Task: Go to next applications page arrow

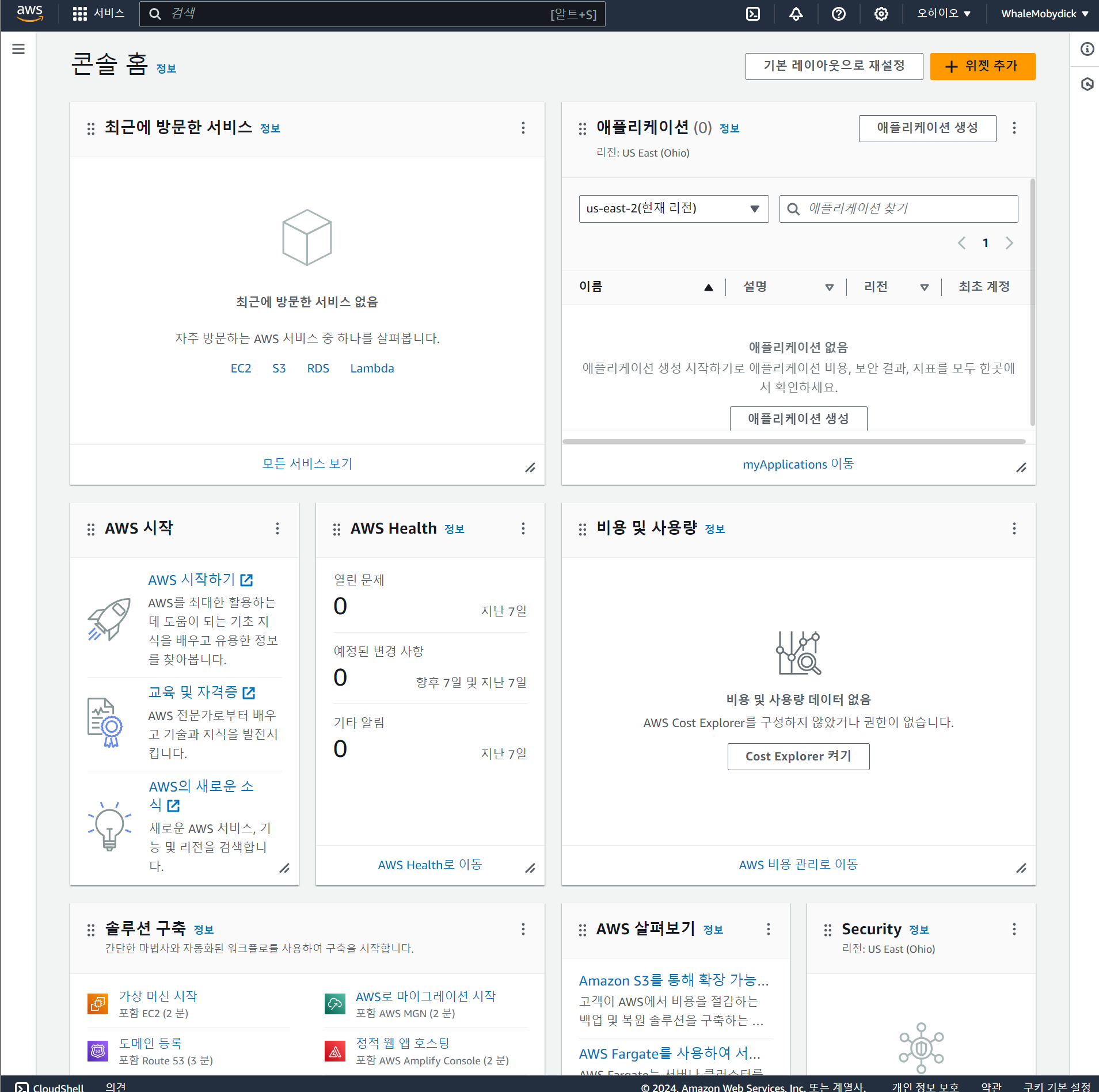Action: click(x=1009, y=243)
